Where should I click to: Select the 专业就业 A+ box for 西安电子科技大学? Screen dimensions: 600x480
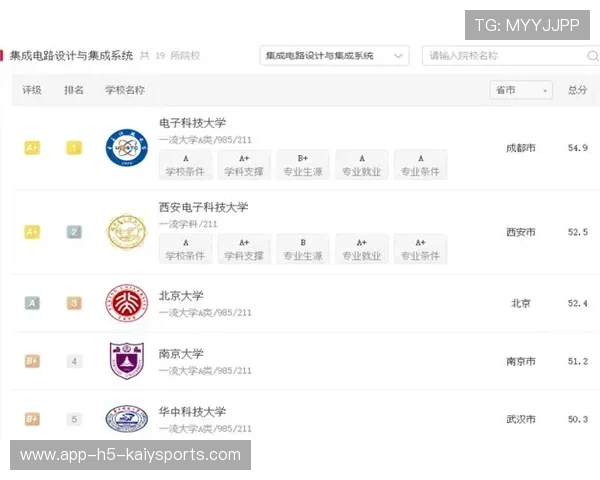click(x=361, y=249)
